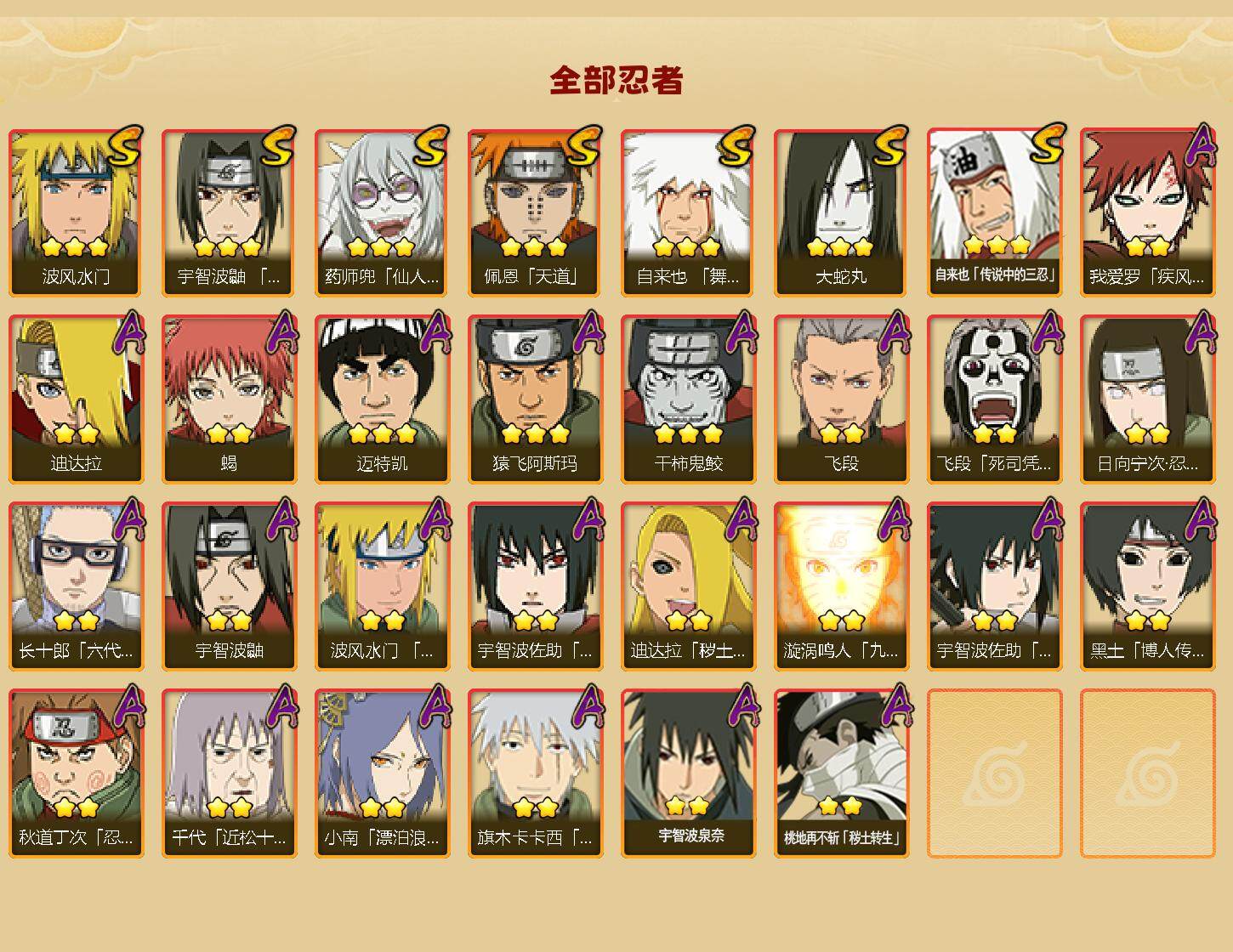Viewport: 1233px width, 952px height.
Task: Select the 桃地再不斩「秽土转生」 card
Action: pyautogui.click(x=842, y=773)
